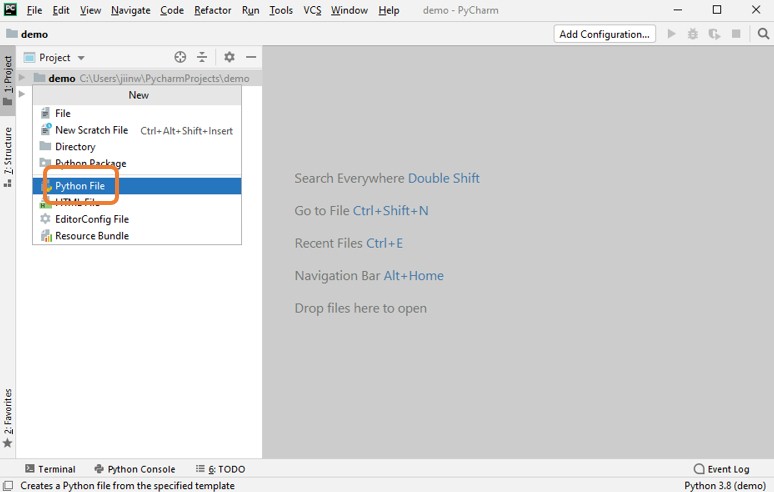774x492 pixels.
Task: Expand the demo project tree node arrow
Action: (22, 77)
